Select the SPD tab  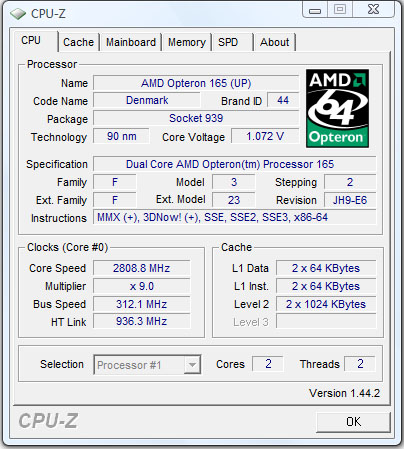tap(232, 42)
